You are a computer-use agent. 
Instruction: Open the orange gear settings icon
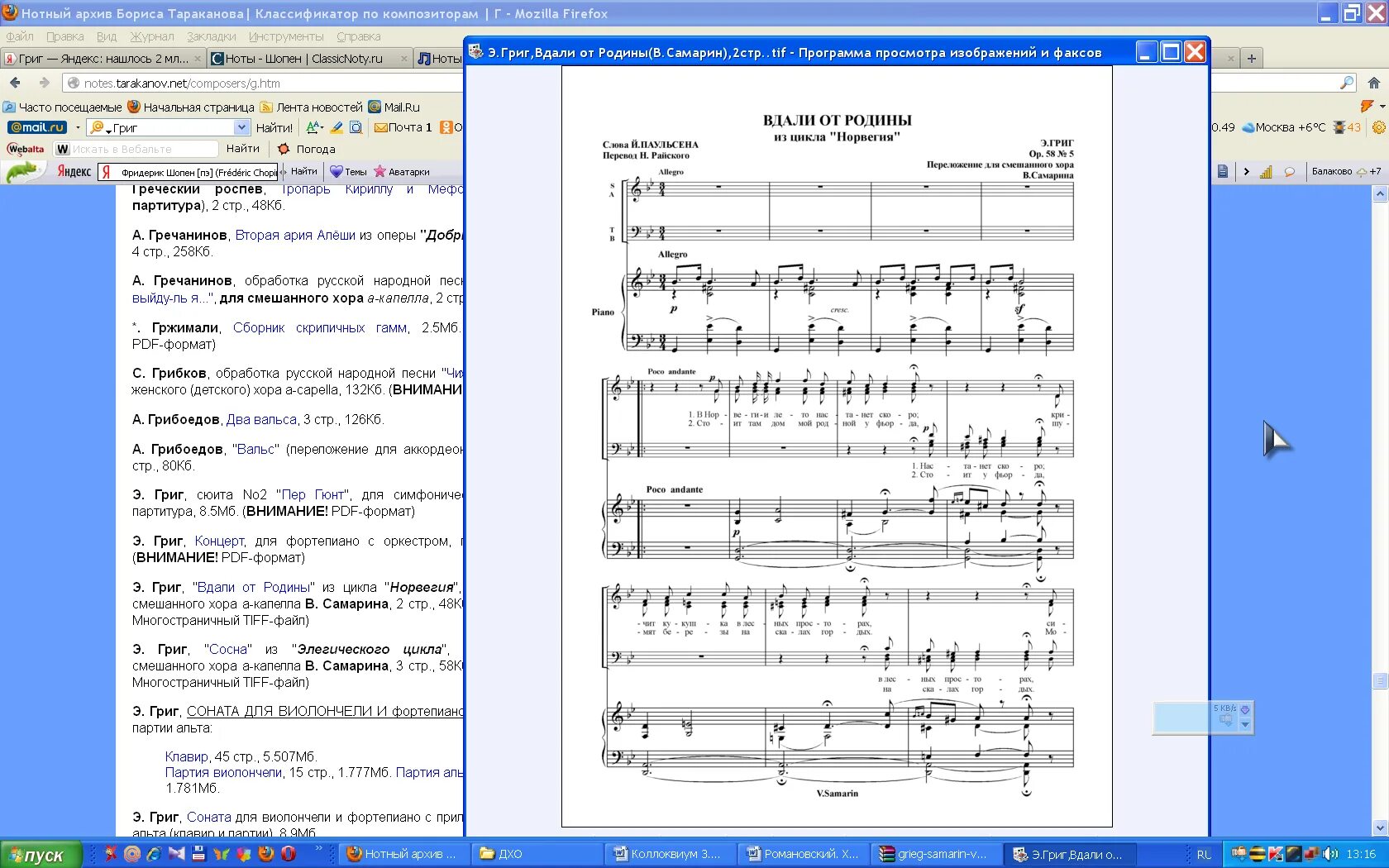click(1379, 127)
